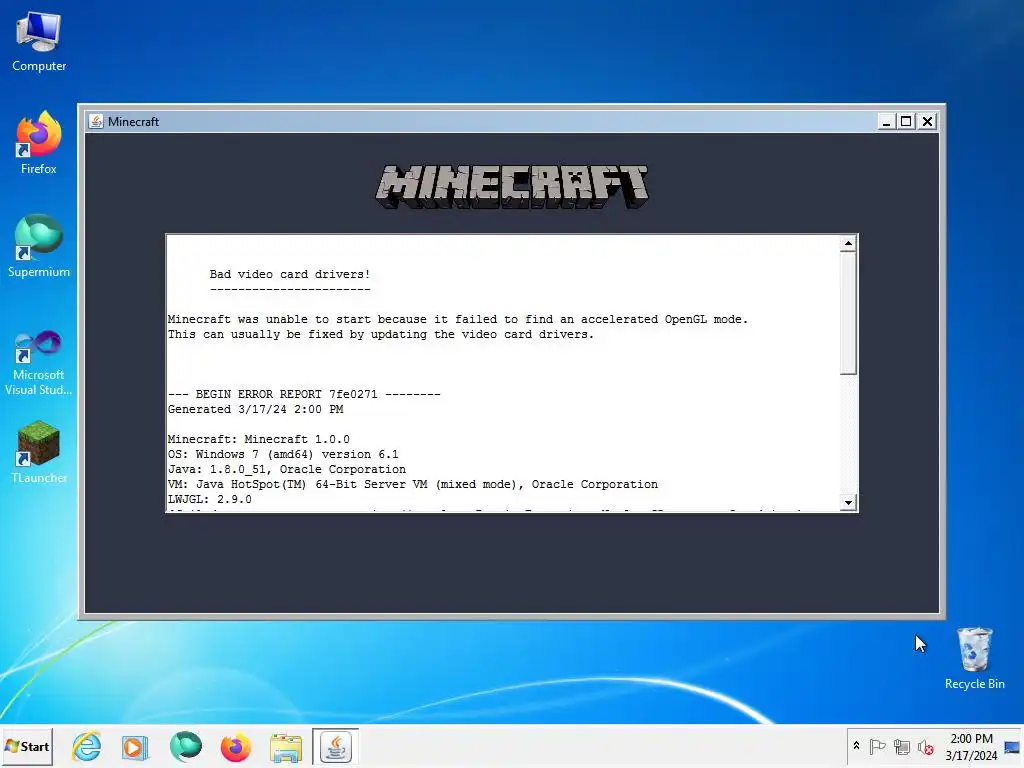
Task: Click 'BEGIN ERROR REPORT 7fe0271' line
Action: click(304, 394)
